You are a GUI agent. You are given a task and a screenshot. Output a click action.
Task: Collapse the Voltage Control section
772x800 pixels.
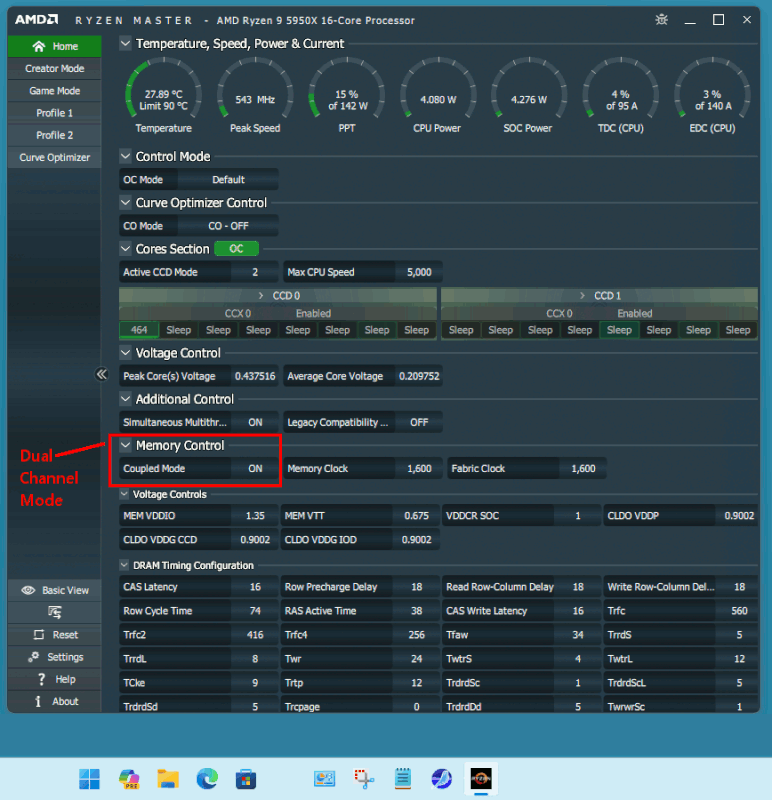[x=125, y=353]
